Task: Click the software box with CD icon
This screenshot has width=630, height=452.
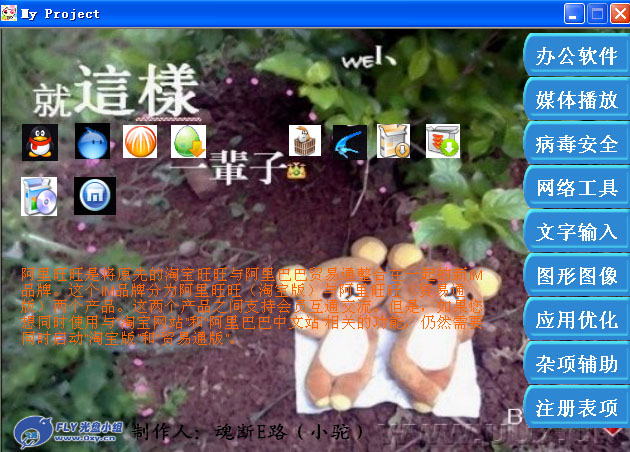Action: click(x=39, y=196)
